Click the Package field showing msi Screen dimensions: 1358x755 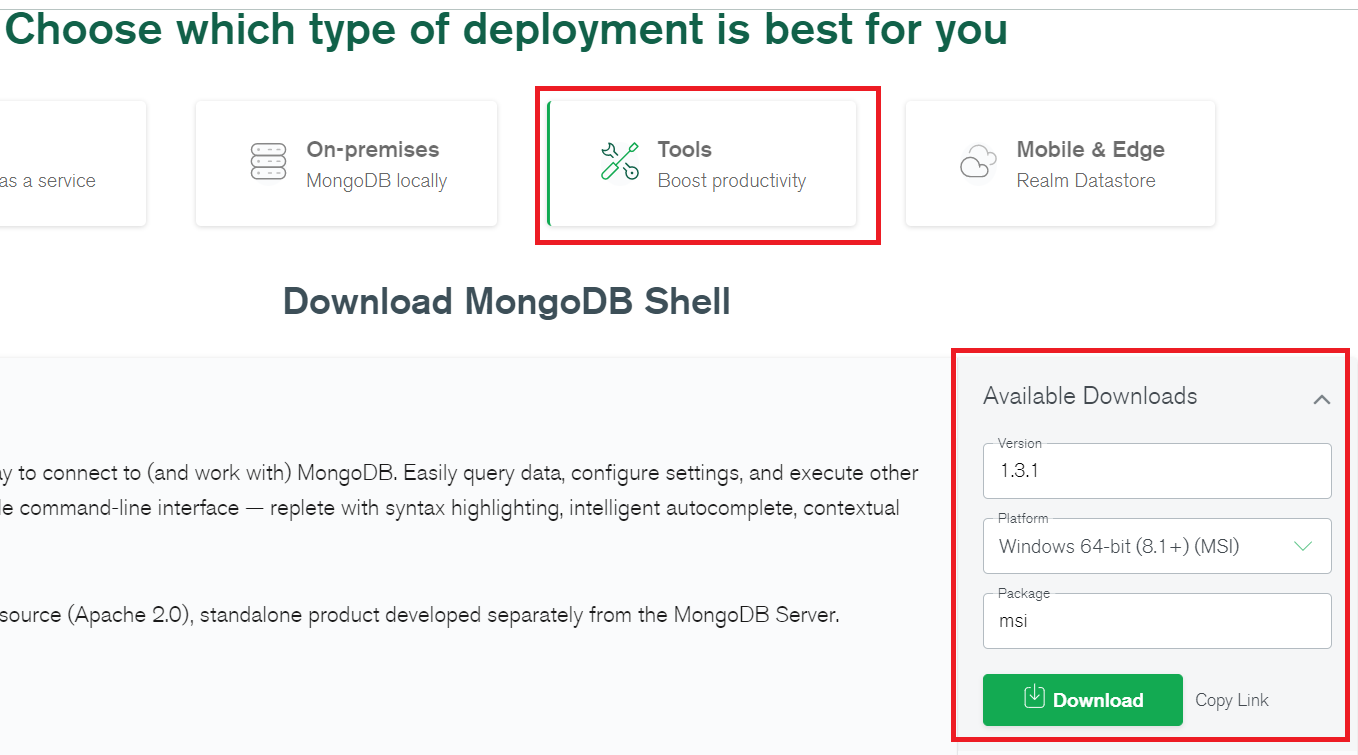point(1157,620)
